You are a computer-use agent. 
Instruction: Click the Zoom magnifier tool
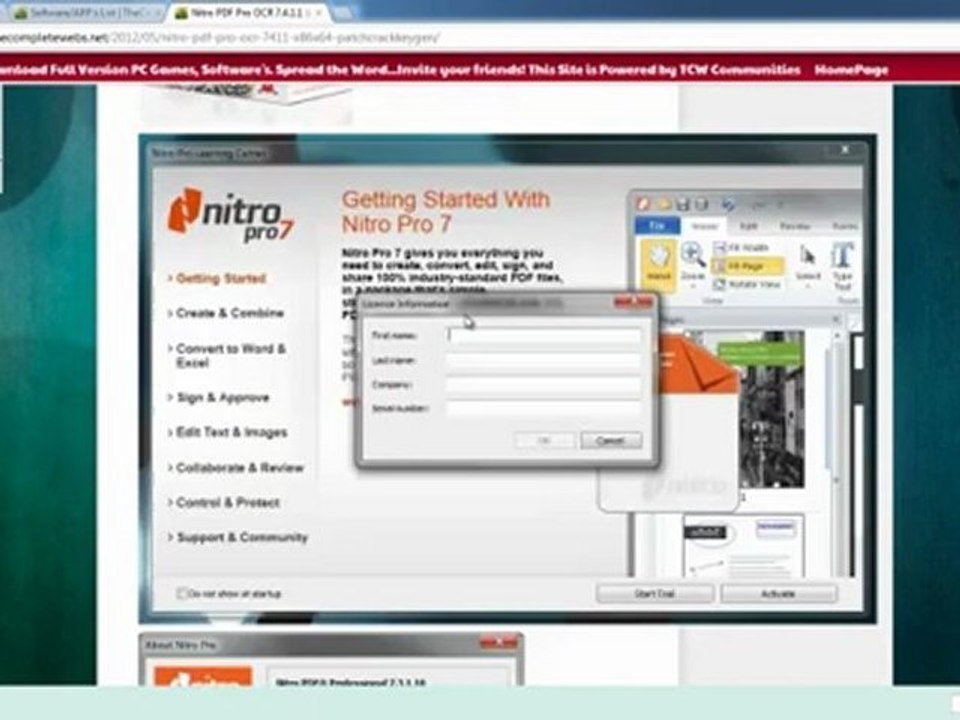click(x=693, y=261)
